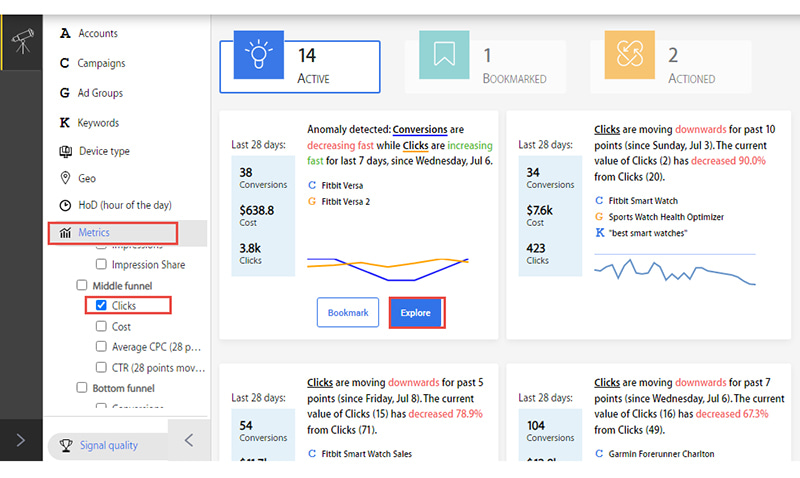Click the Clicks trend sparkline chart

[x=674, y=269]
